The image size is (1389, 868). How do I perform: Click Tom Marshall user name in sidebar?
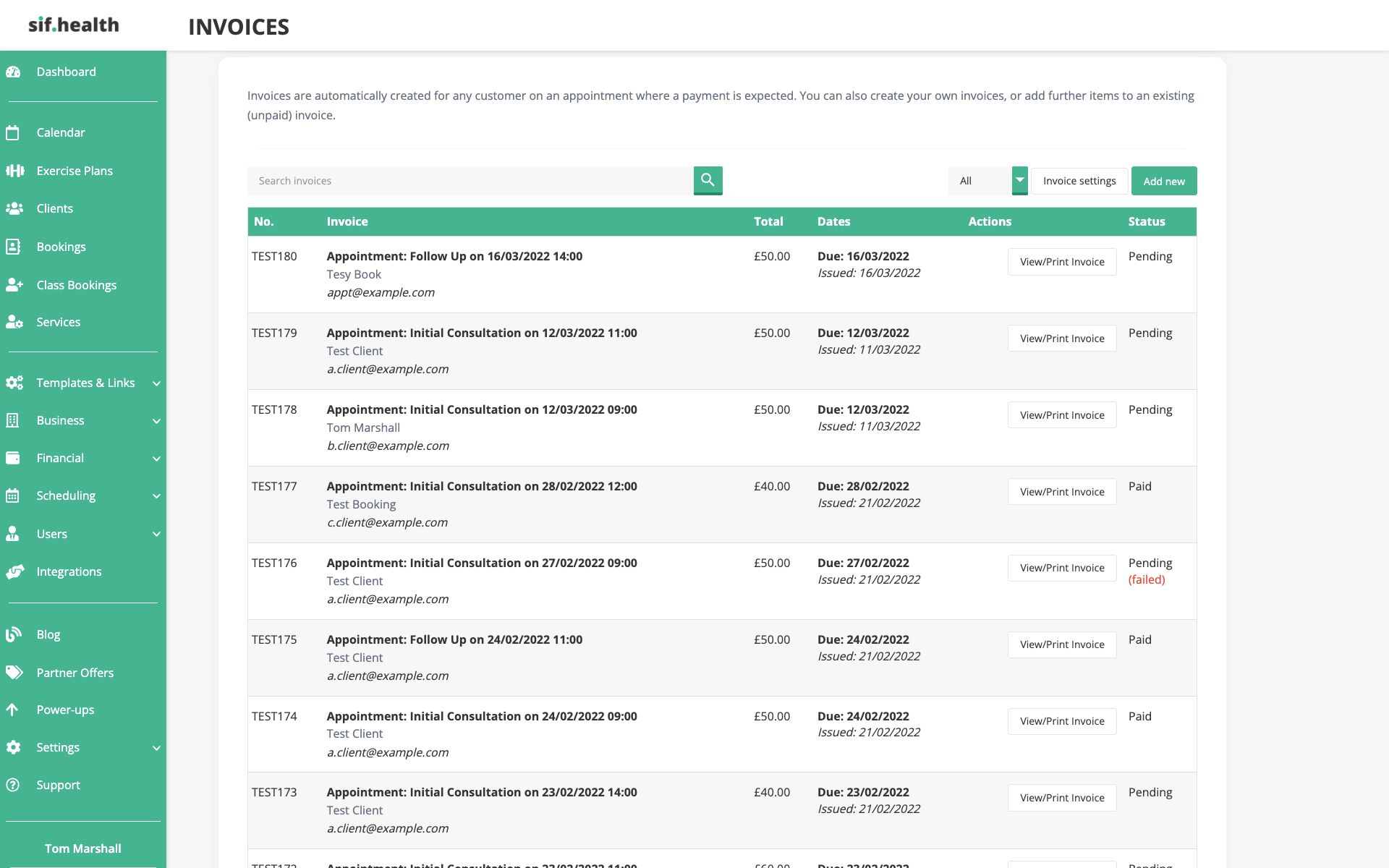pos(82,848)
